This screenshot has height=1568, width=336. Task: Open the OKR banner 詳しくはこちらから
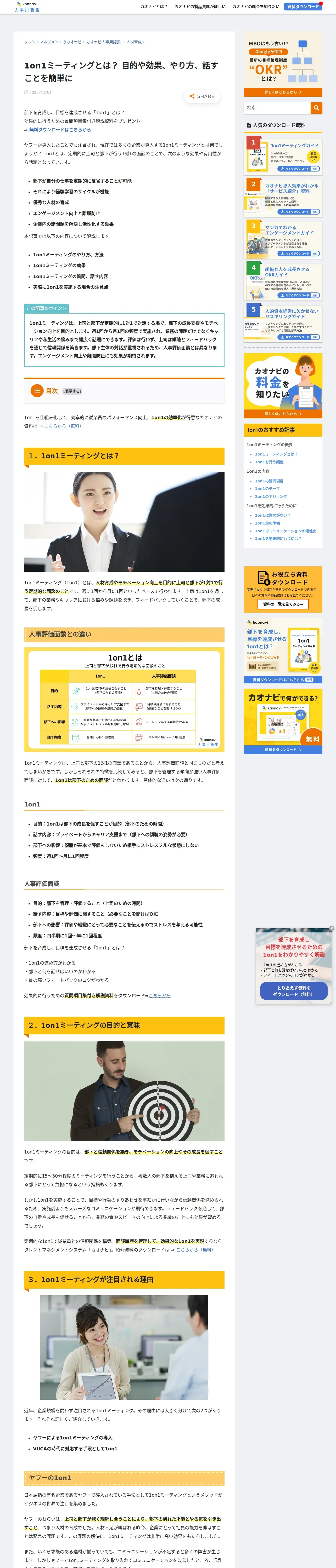point(283,93)
